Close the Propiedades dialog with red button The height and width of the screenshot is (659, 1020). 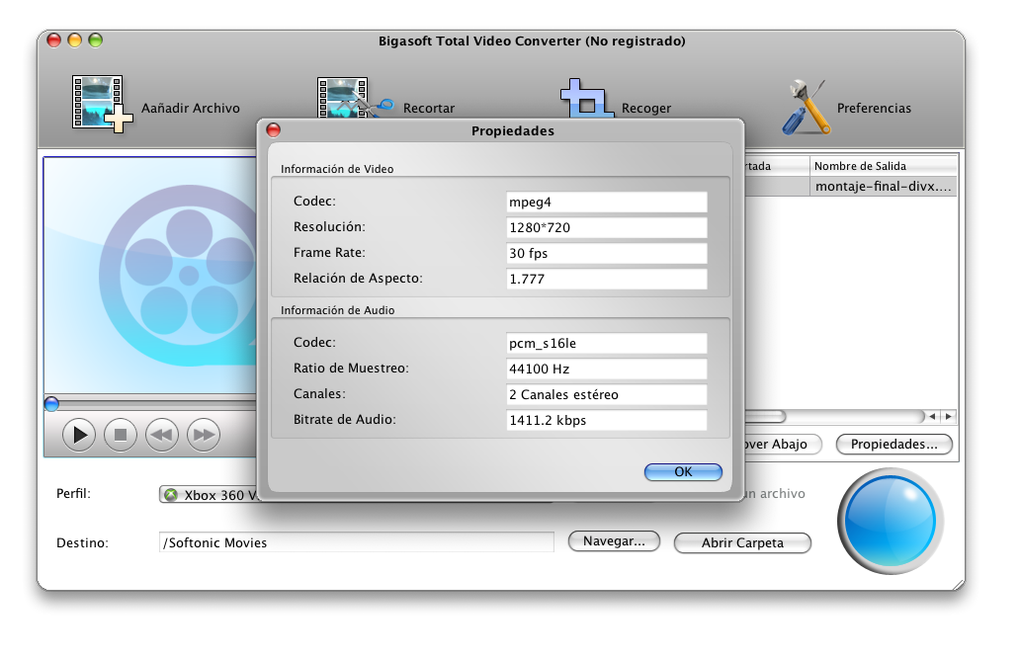[273, 130]
